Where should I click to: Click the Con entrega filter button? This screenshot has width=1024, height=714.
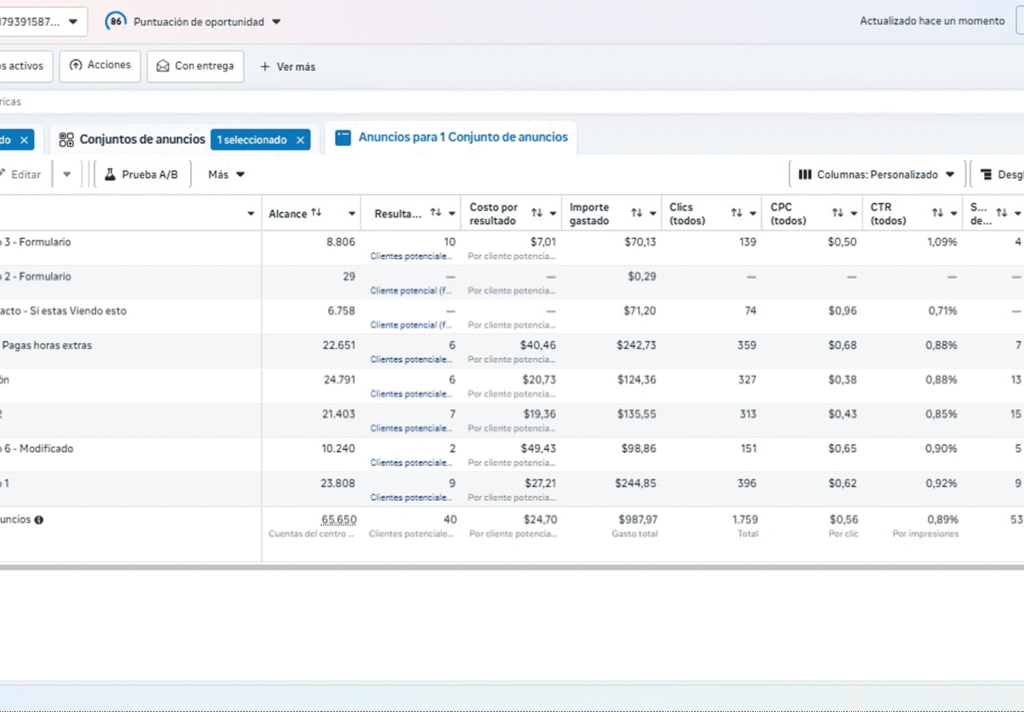pos(195,66)
